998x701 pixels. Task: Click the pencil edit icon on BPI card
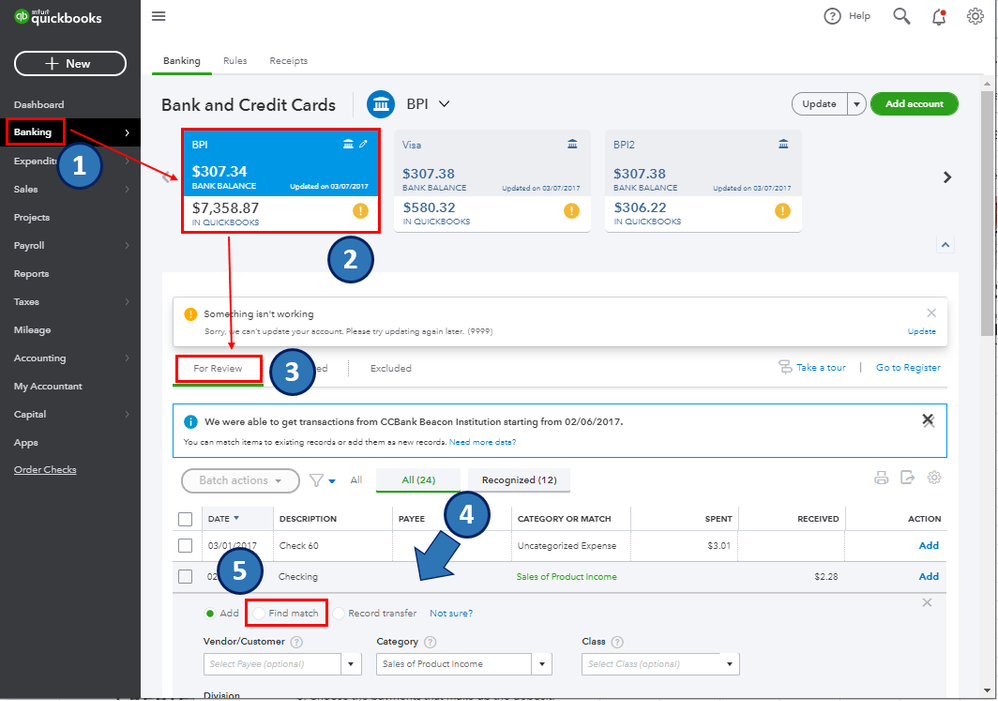(x=363, y=144)
